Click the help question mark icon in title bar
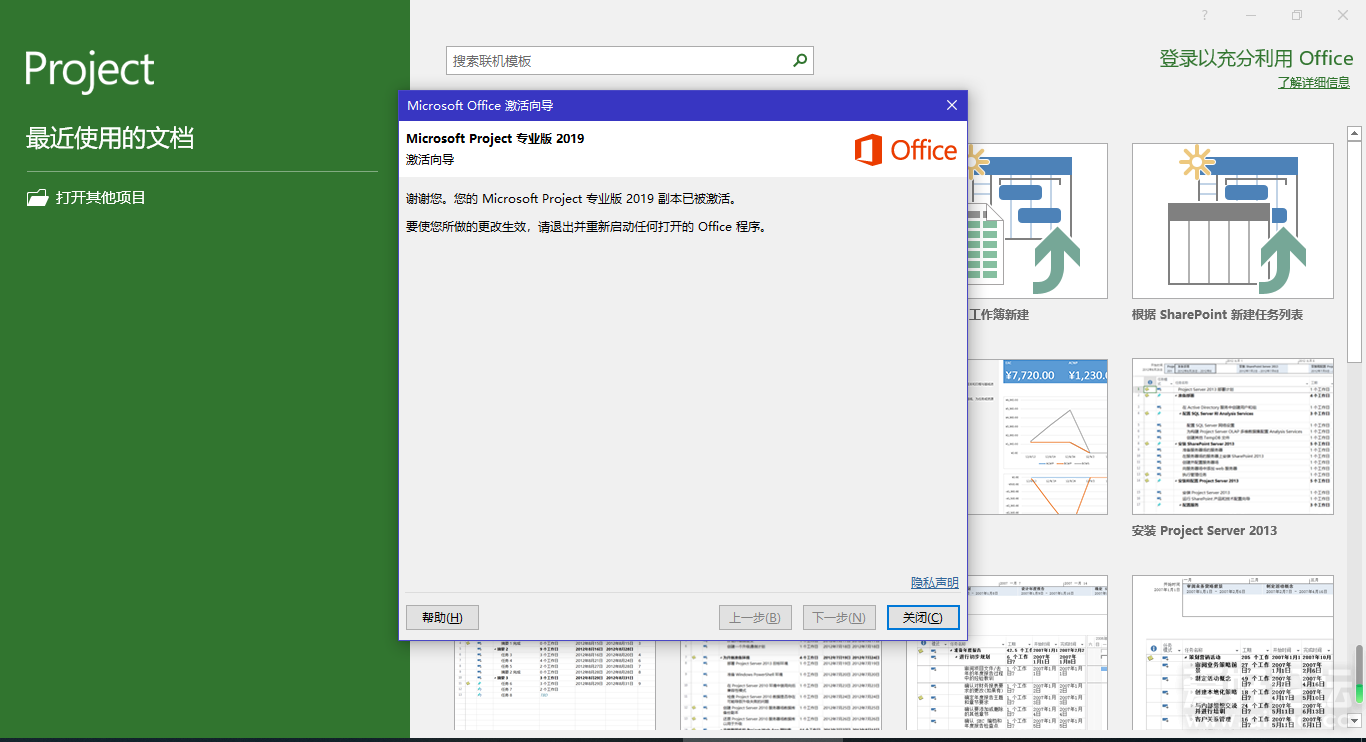 pos(1205,15)
